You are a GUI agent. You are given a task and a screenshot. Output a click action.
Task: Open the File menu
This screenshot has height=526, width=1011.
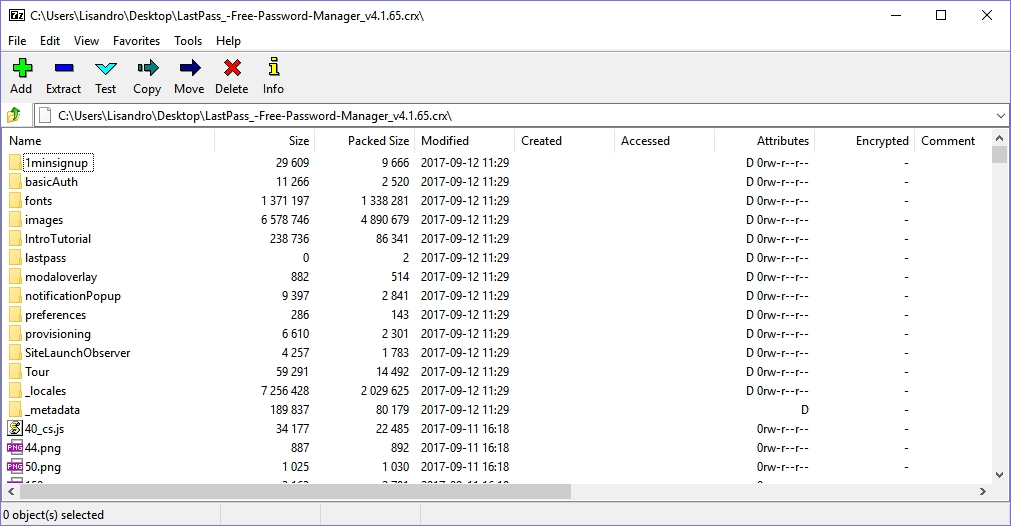[x=17, y=41]
